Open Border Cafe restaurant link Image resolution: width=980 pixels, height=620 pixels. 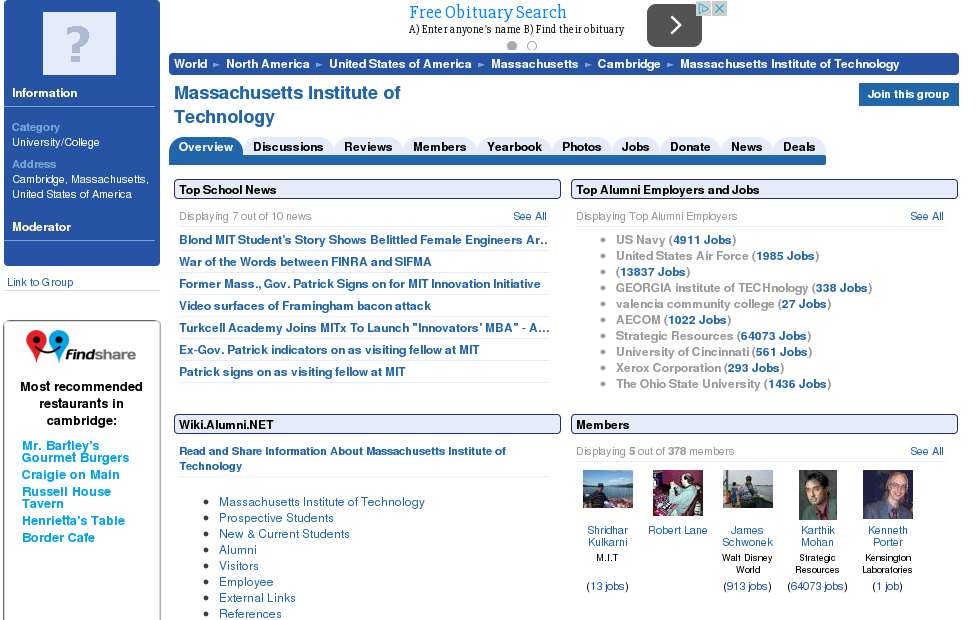58,538
